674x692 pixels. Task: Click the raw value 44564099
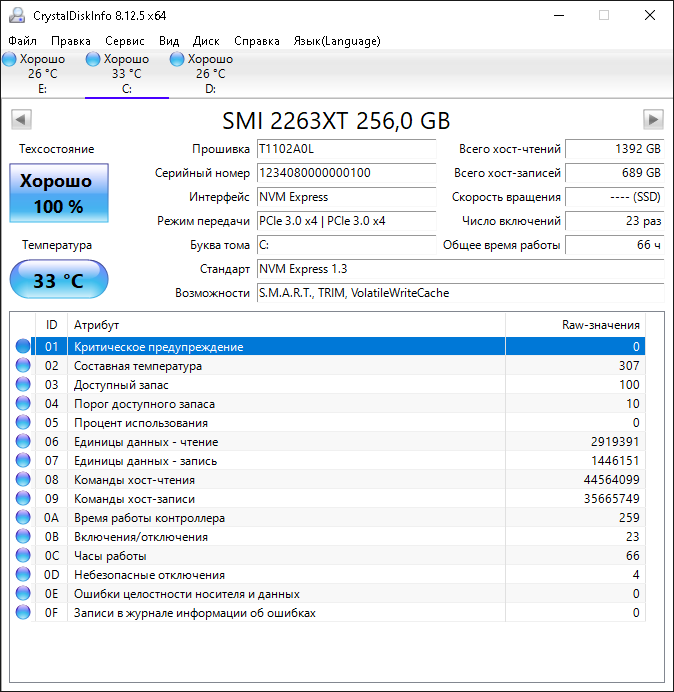(611, 480)
